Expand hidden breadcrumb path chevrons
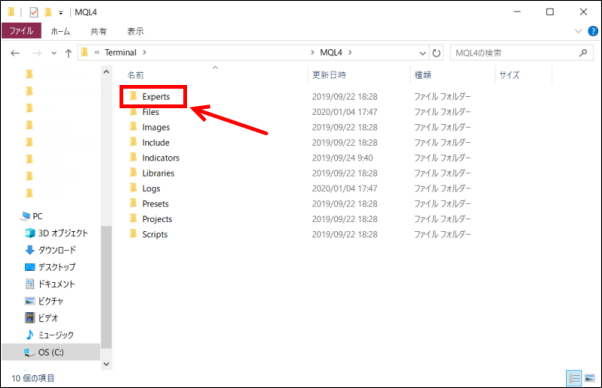 click(x=97, y=53)
